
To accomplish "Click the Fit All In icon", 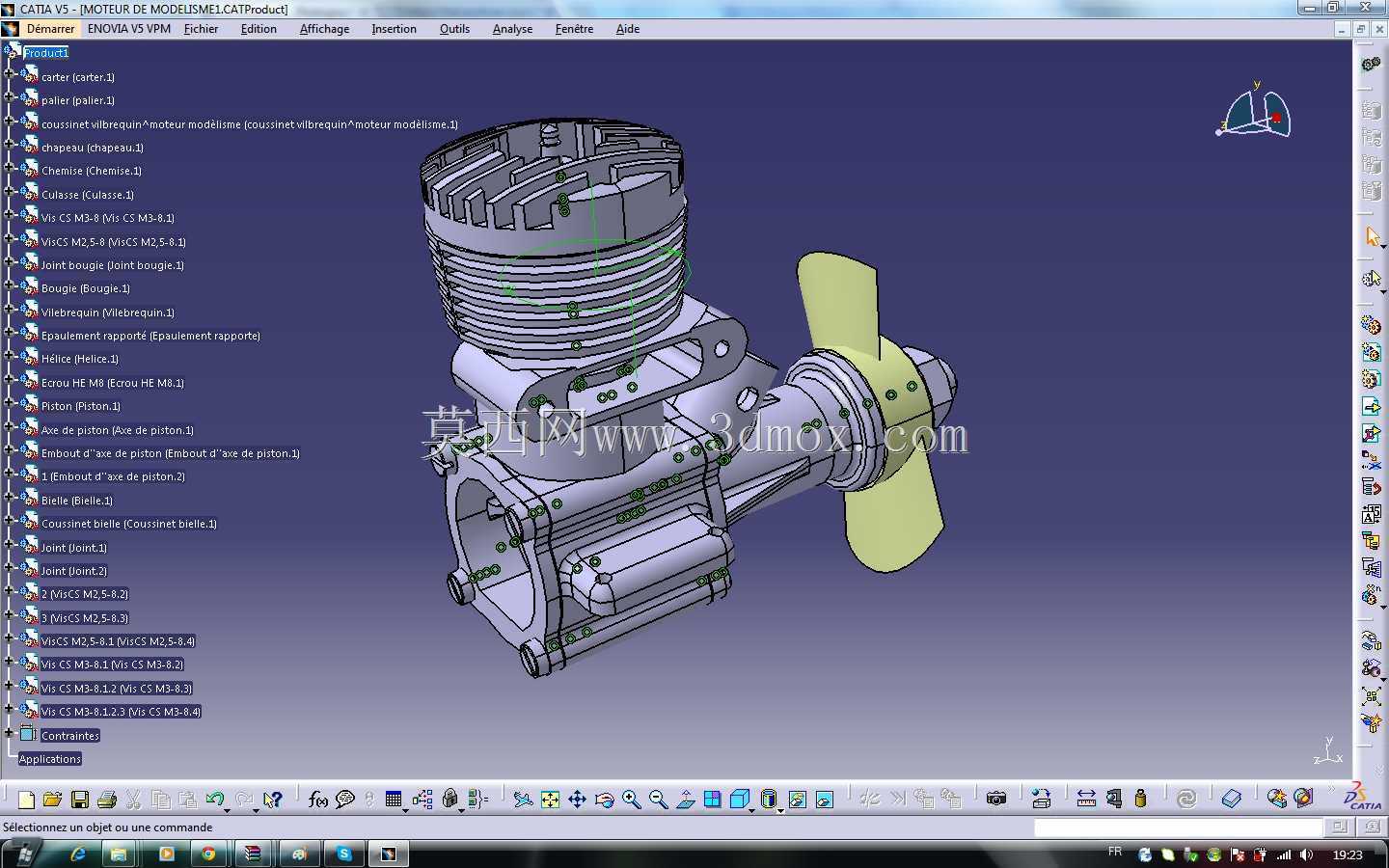I will click(550, 800).
